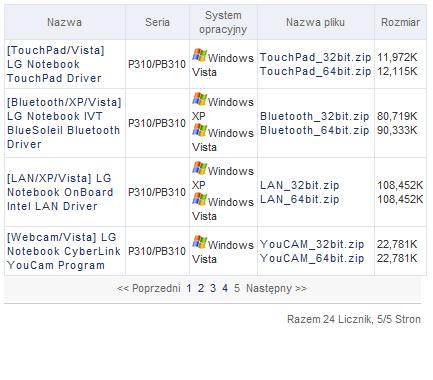
Task: Download TouchPad_32bit.zip file
Action: (x=315, y=57)
